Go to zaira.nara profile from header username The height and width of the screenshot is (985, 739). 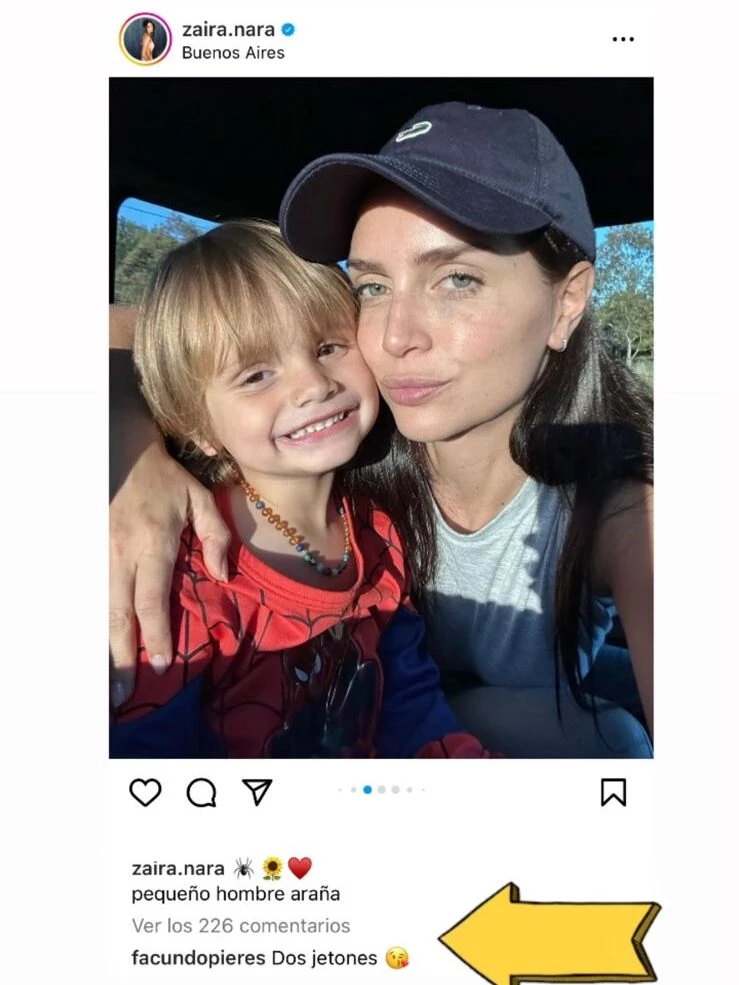(228, 30)
